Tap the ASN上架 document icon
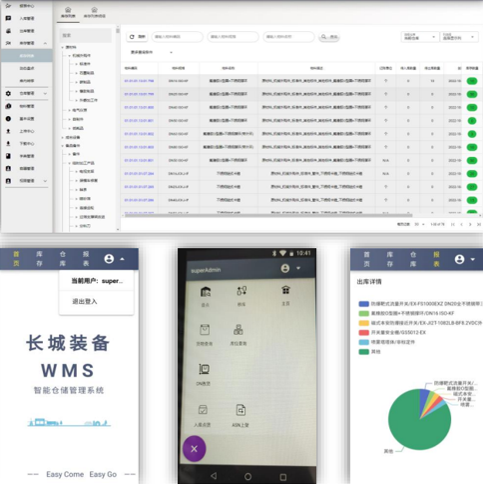This screenshot has height=484, width=483. pyautogui.click(x=241, y=410)
